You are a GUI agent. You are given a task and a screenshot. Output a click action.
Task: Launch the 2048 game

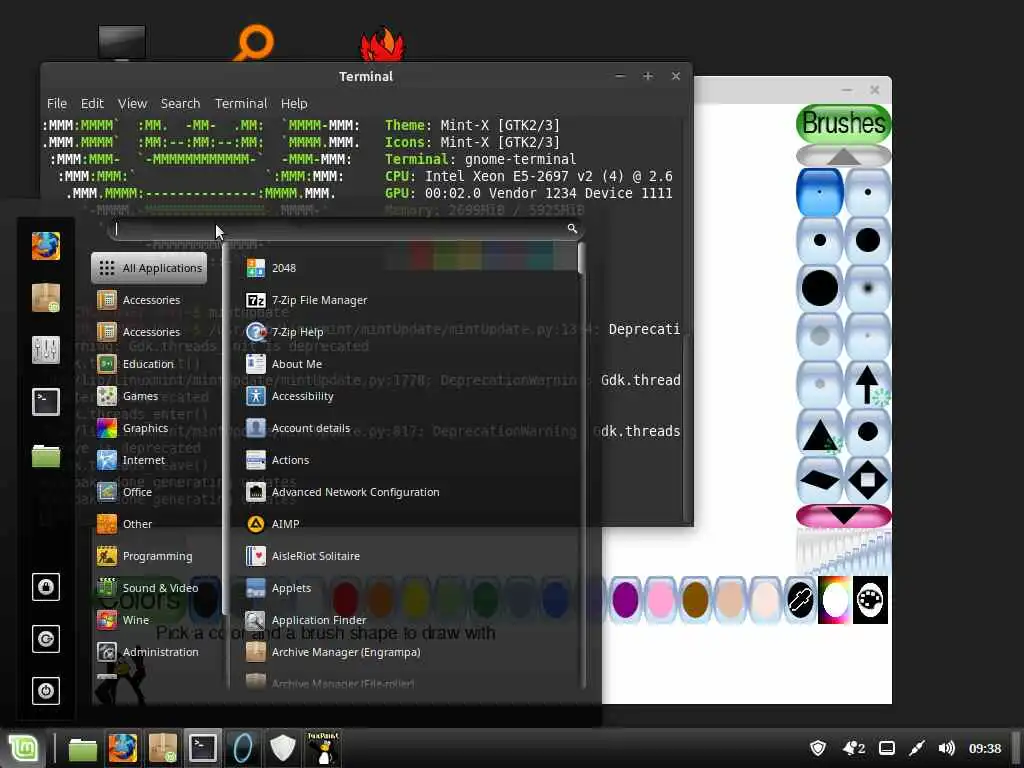[271, 268]
